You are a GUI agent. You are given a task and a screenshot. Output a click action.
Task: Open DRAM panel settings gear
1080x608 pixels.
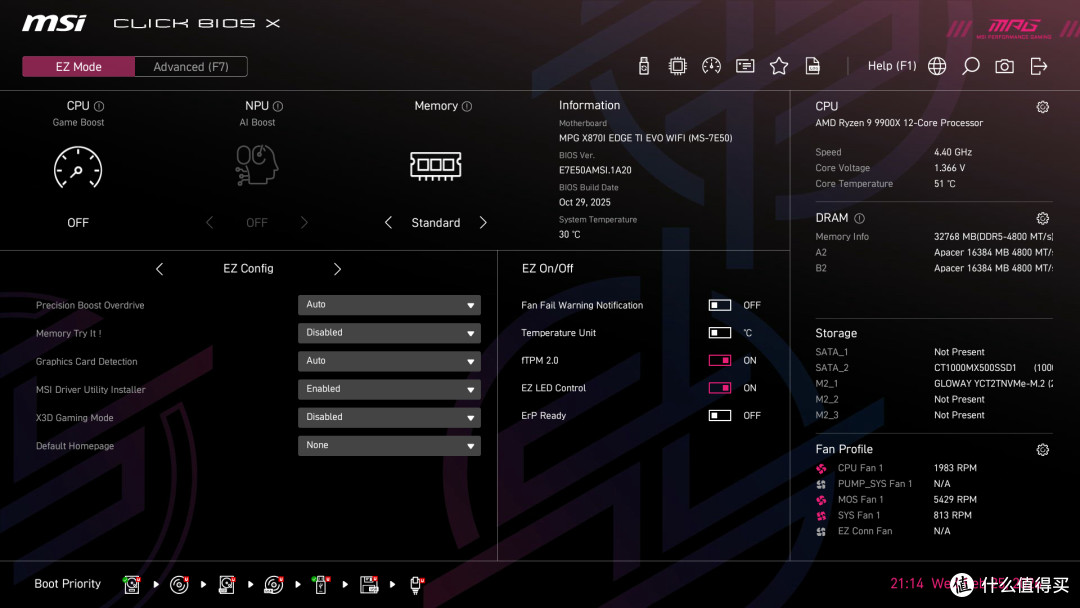(1043, 218)
